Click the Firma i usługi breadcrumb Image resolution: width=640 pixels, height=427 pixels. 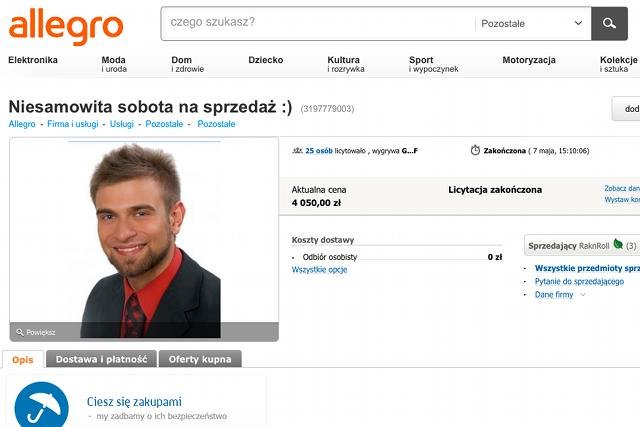(73, 124)
